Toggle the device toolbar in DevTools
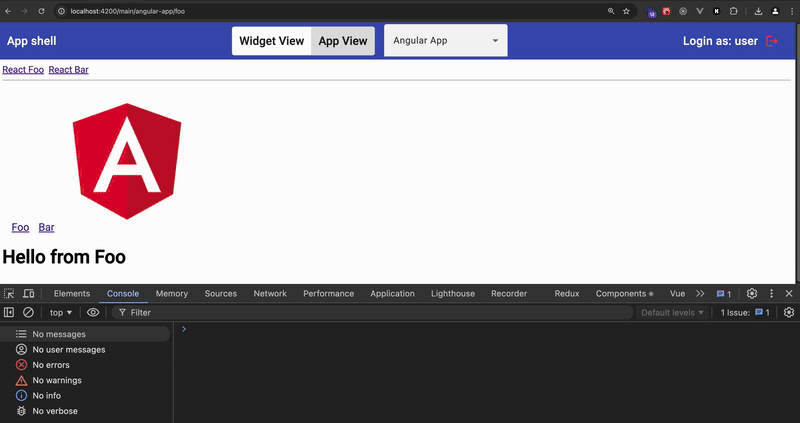Image resolution: width=800 pixels, height=423 pixels. [x=29, y=293]
